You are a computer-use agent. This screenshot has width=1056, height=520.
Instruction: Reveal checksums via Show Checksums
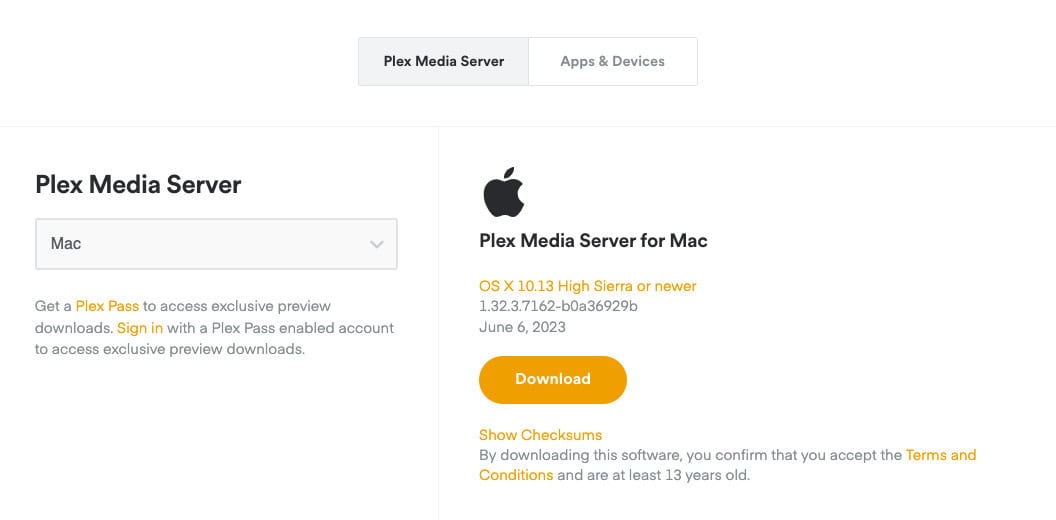coord(540,435)
